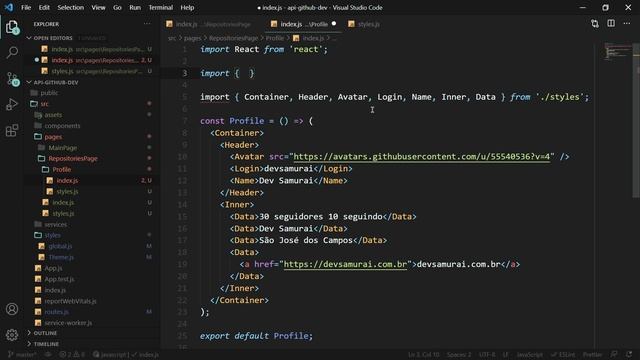Screen dimensions: 640x360
Task: Expand the components folder
Action: click(x=62, y=126)
